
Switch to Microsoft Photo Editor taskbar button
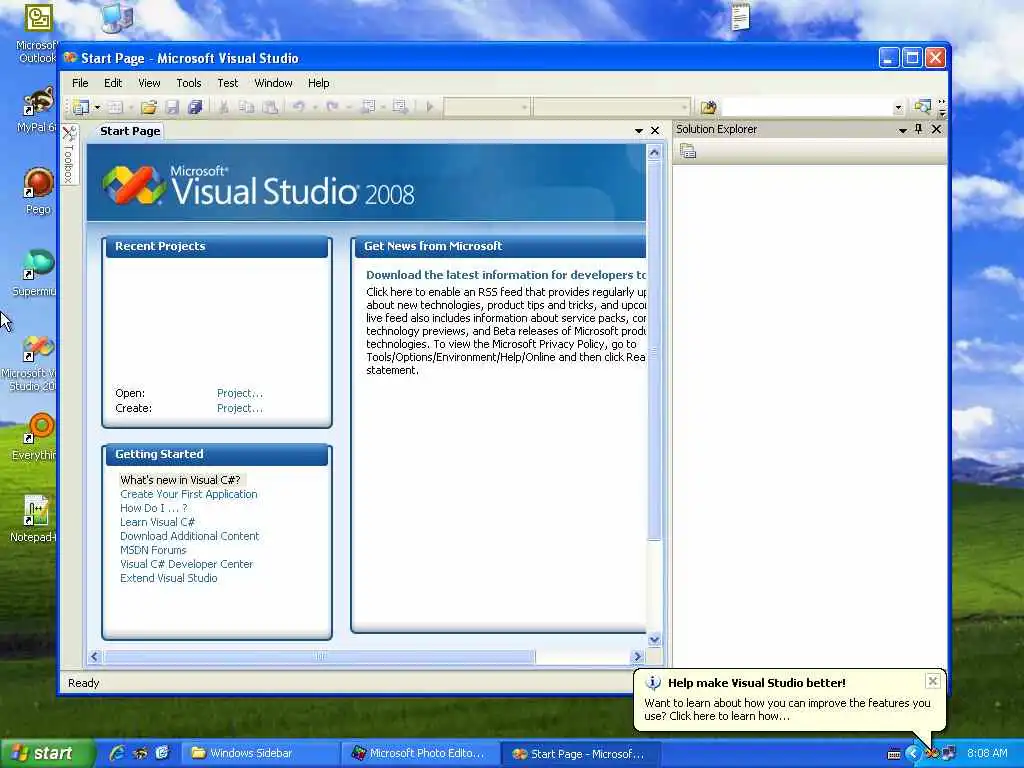pos(421,754)
